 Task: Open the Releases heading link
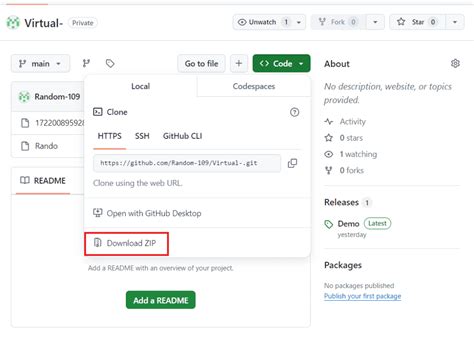(x=341, y=202)
